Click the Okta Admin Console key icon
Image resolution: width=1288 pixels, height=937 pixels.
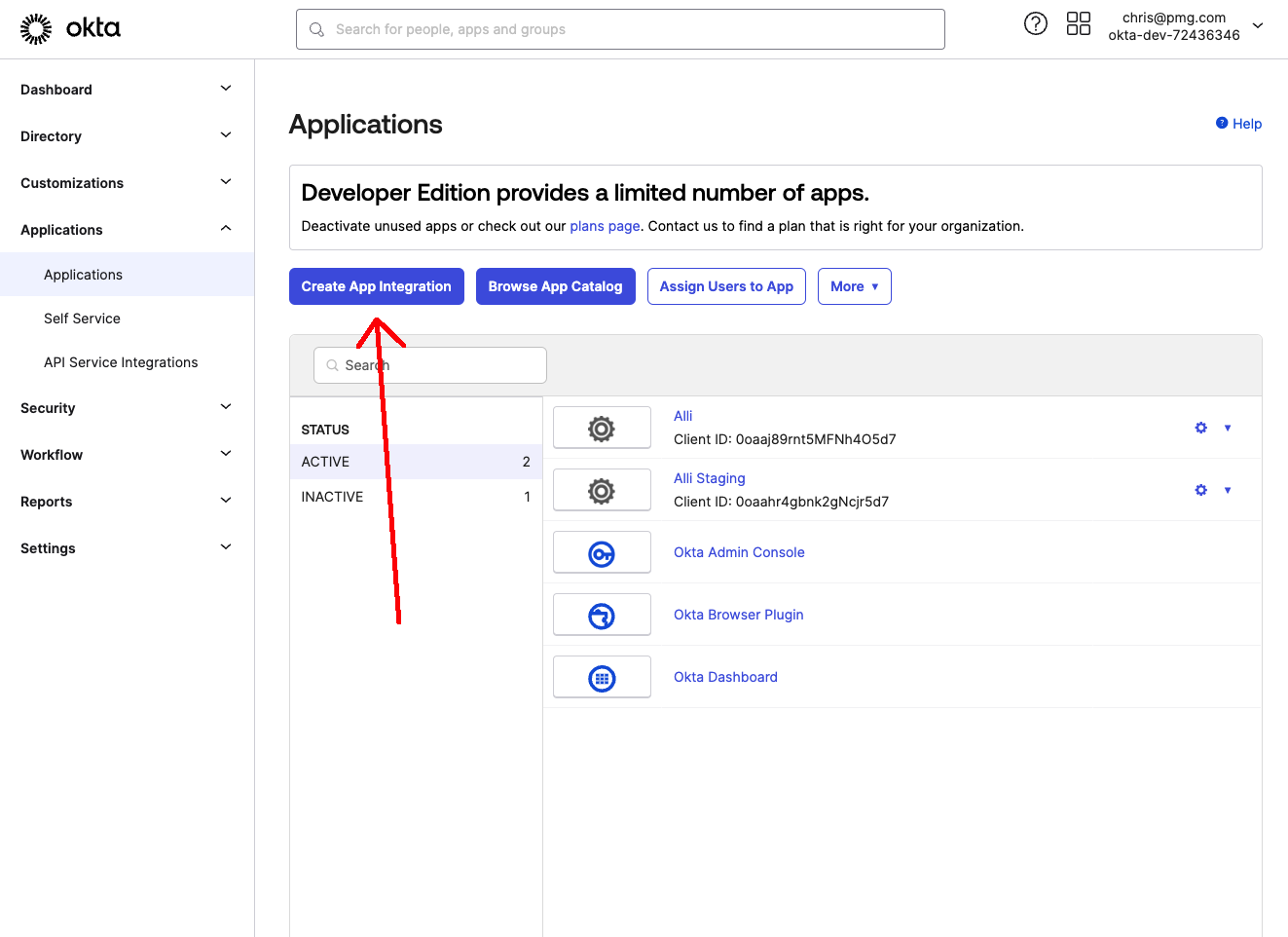[x=602, y=553]
